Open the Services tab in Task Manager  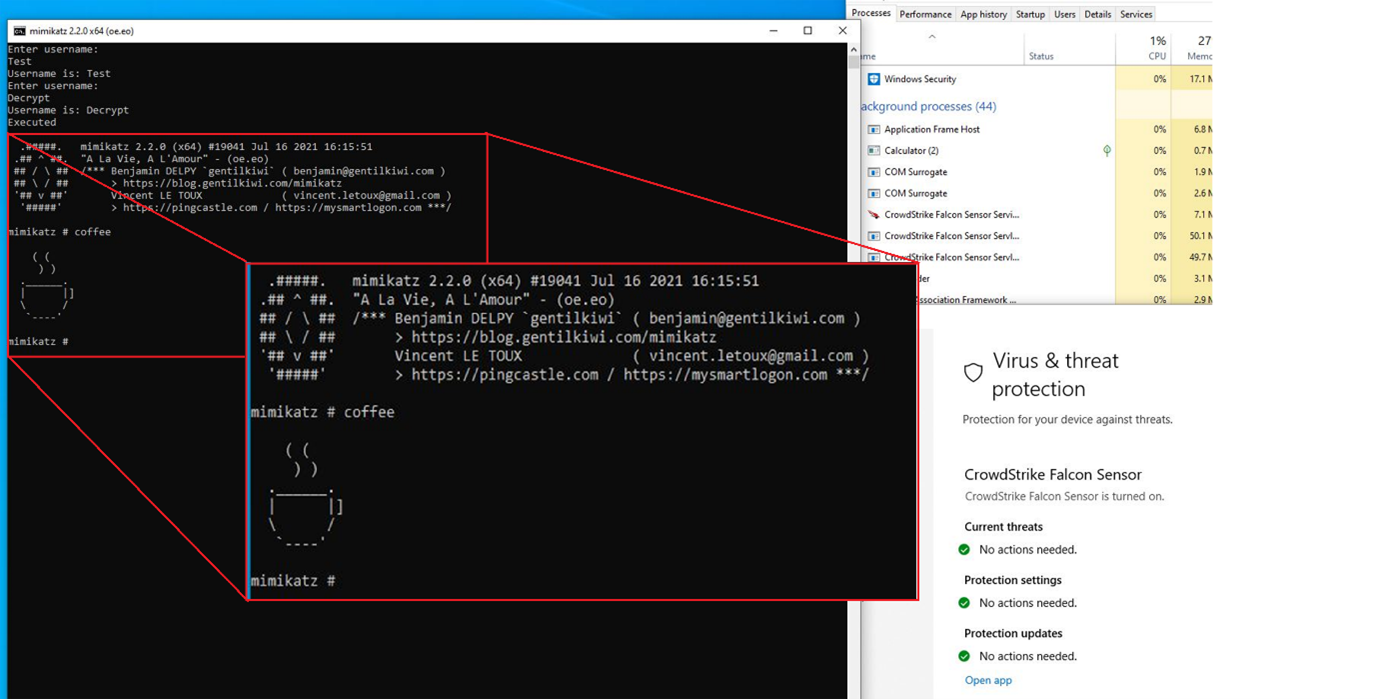1136,14
